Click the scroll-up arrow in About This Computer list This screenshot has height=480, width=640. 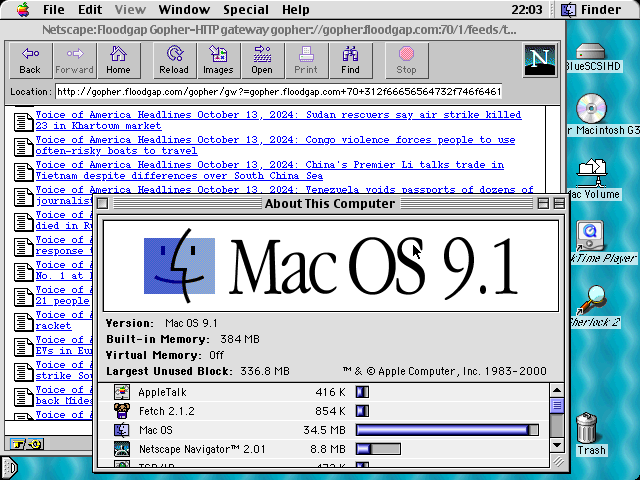coord(557,390)
